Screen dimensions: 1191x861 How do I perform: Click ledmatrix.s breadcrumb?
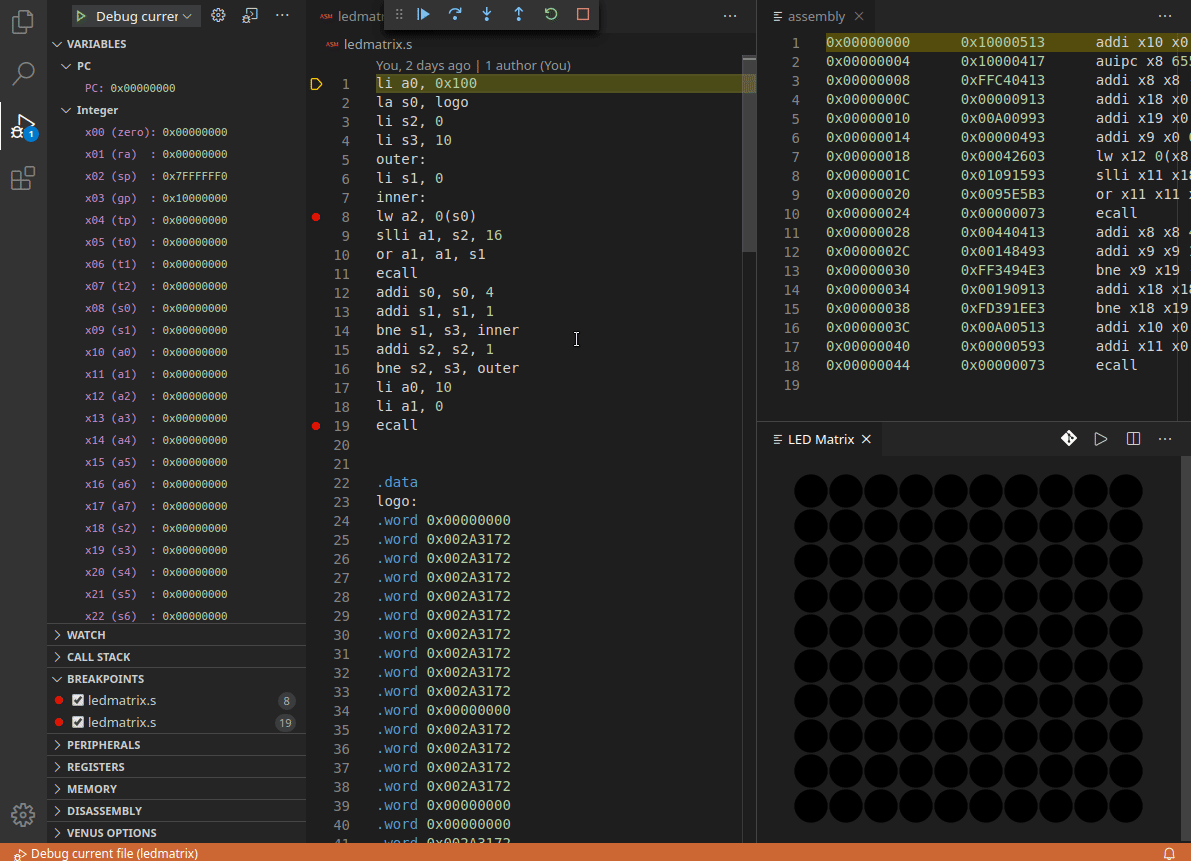[378, 44]
